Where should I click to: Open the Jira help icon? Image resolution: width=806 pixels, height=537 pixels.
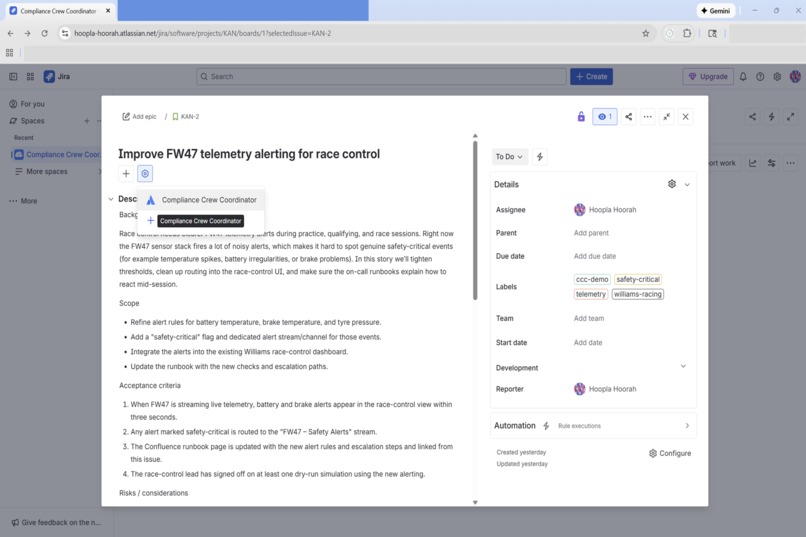(x=760, y=77)
